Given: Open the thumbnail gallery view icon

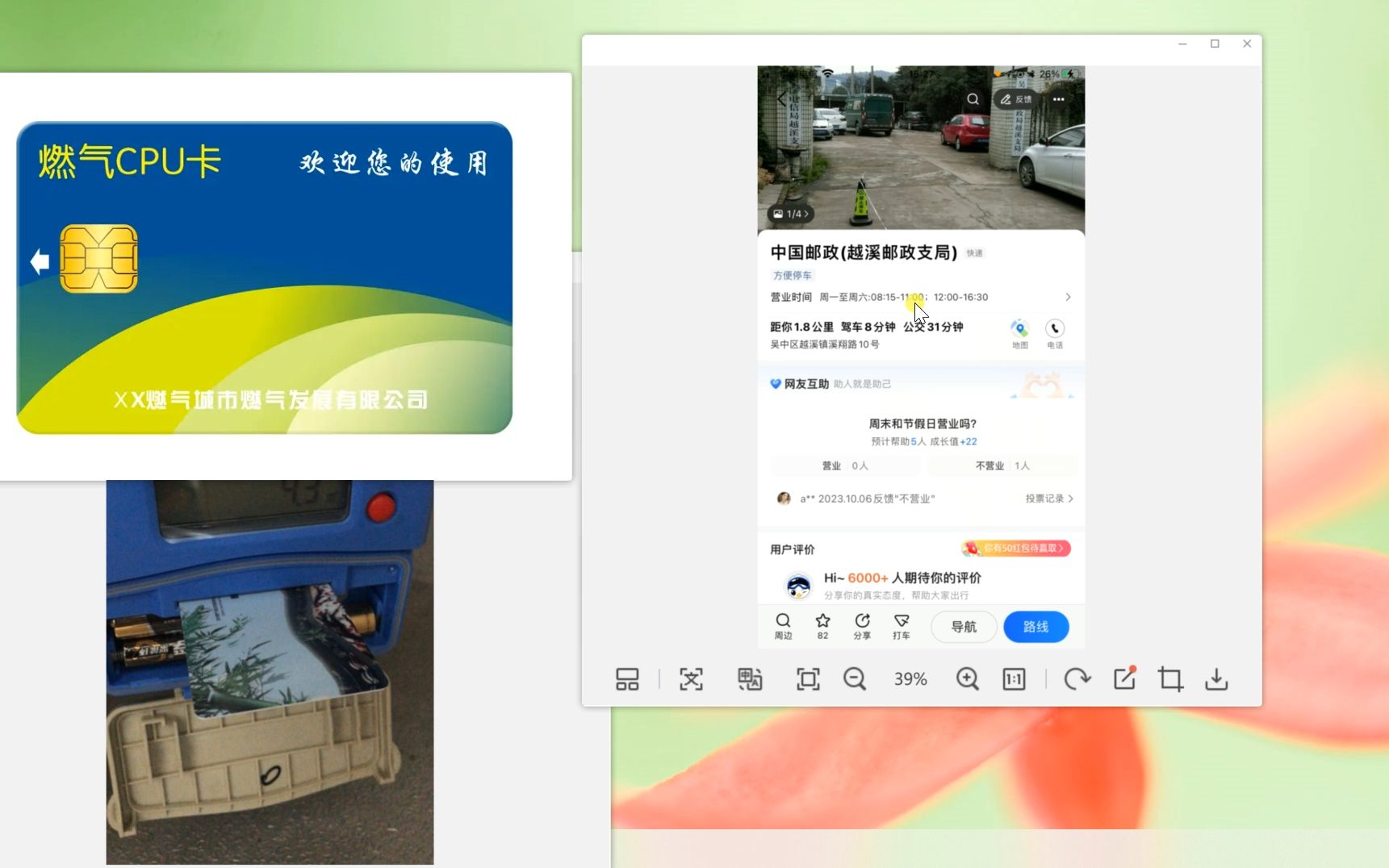Looking at the screenshot, I should pos(627,679).
